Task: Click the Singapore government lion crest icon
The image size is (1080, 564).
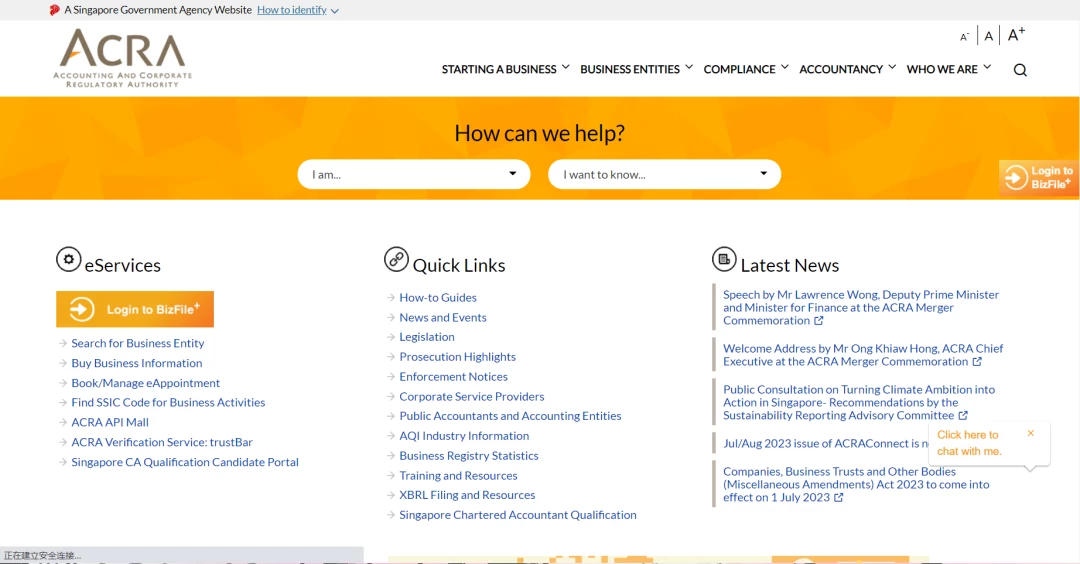Action: (x=54, y=10)
